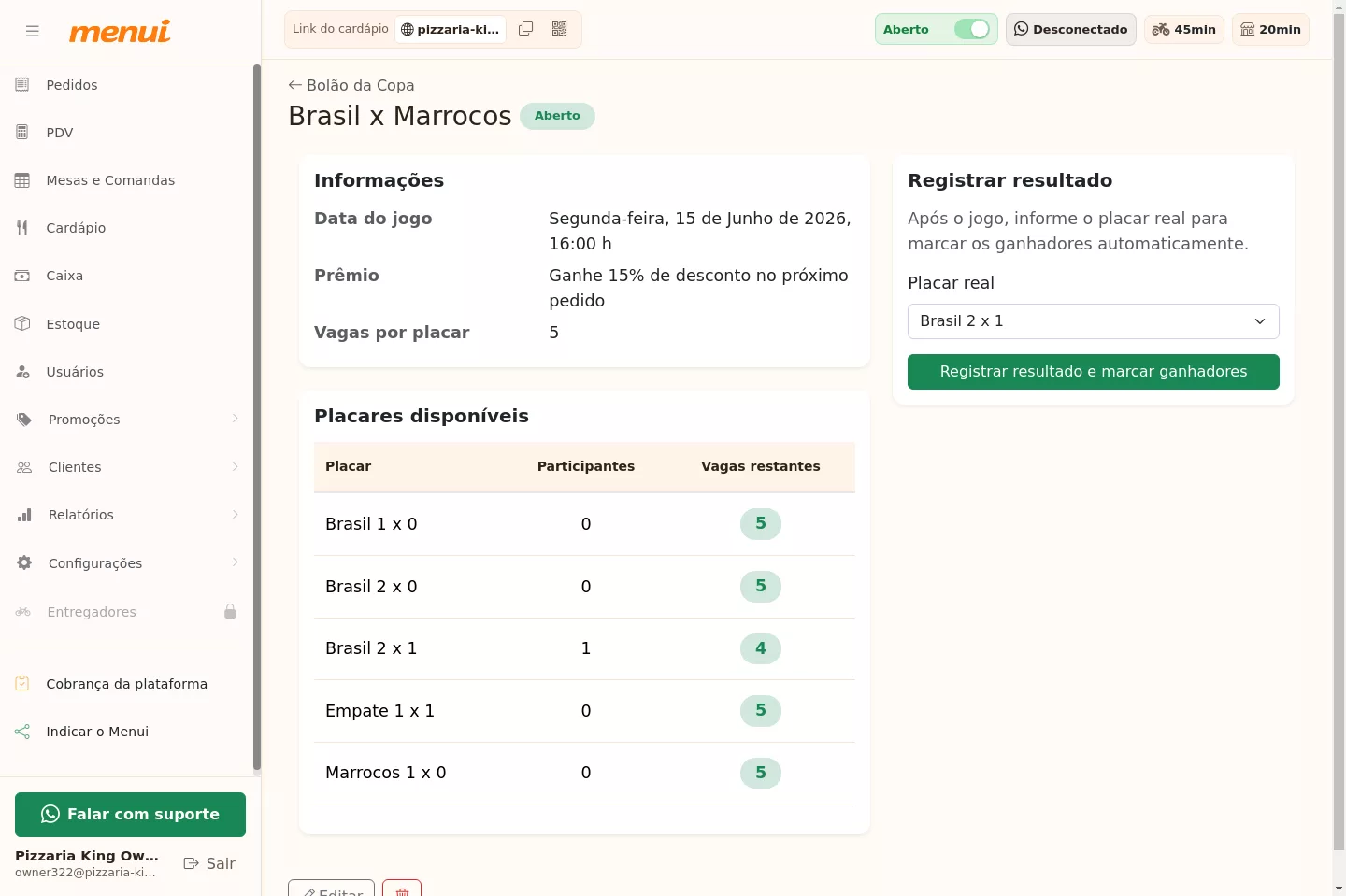The width and height of the screenshot is (1346, 896).
Task: Open the hamburger menu icon
Action: click(33, 31)
